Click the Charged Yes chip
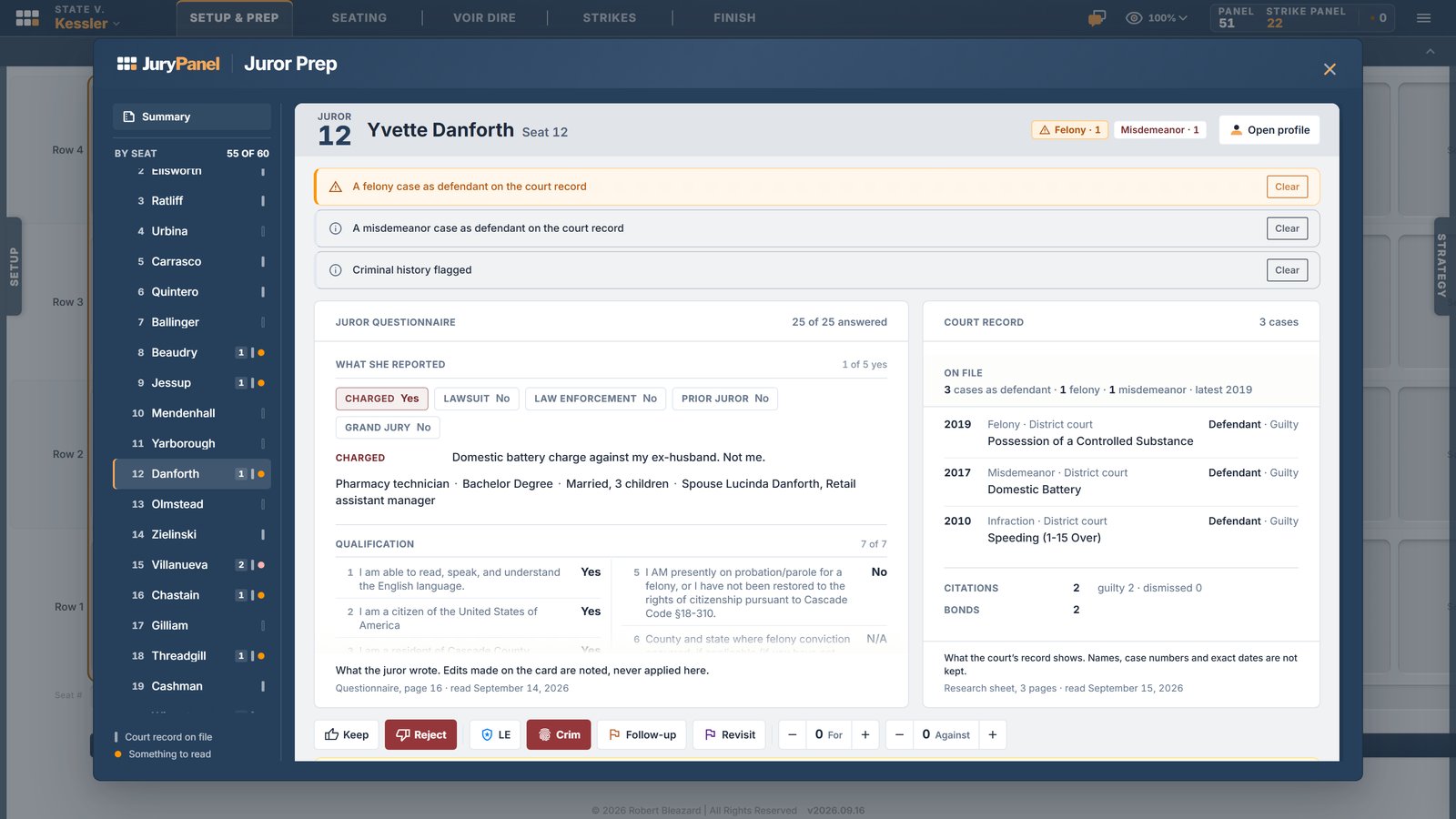This screenshot has height=819, width=1456. tap(382, 399)
